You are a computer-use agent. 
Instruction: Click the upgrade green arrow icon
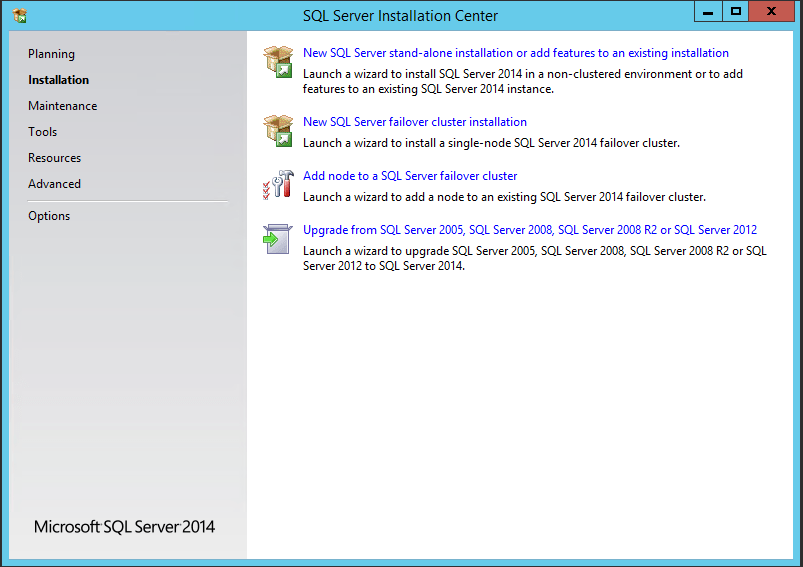278,239
